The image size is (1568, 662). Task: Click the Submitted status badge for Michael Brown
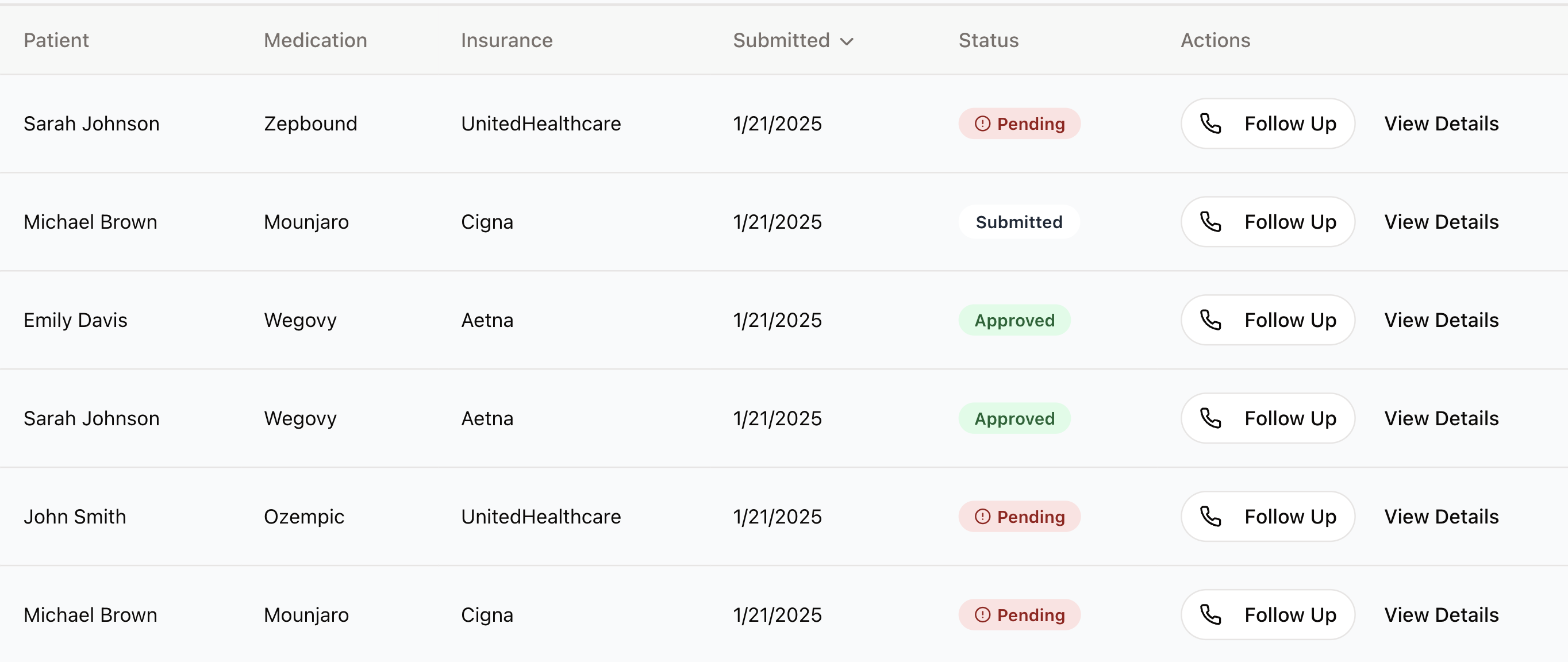pos(1019,221)
